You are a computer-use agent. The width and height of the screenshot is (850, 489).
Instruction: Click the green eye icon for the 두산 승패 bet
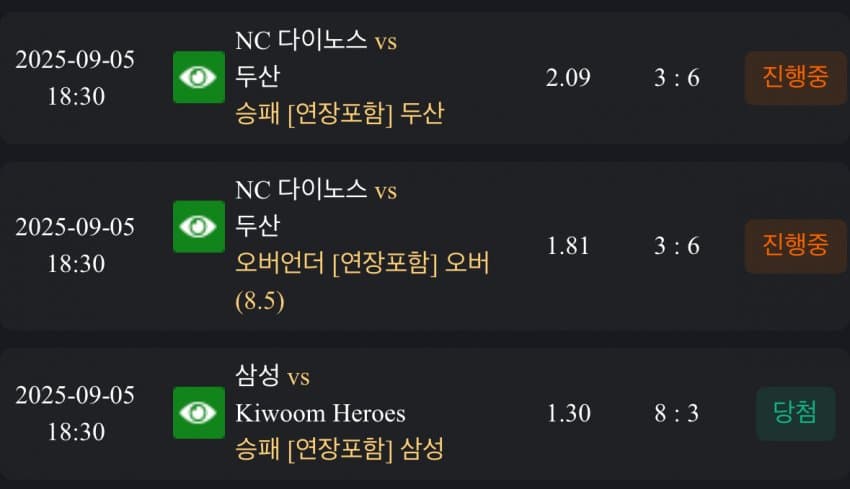point(198,78)
